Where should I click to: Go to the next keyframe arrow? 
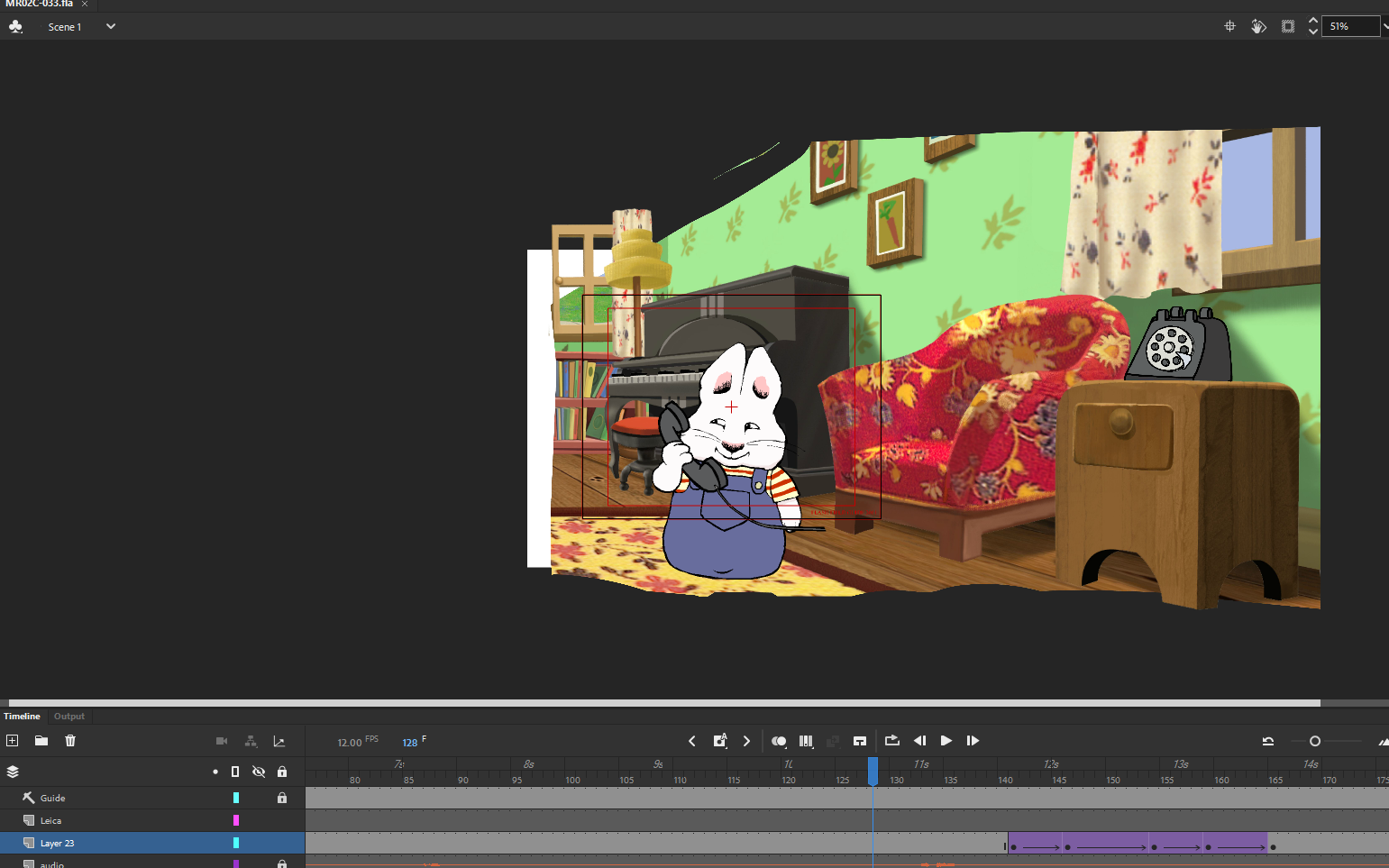746,741
